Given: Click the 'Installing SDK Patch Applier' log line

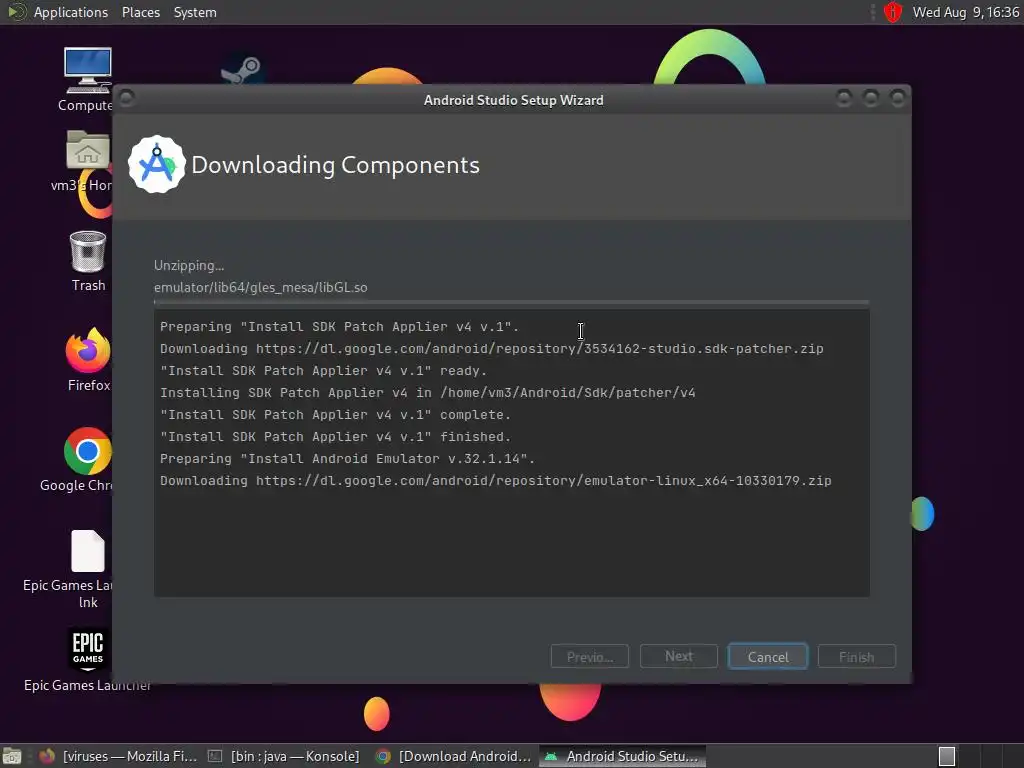Looking at the screenshot, I should (x=428, y=392).
